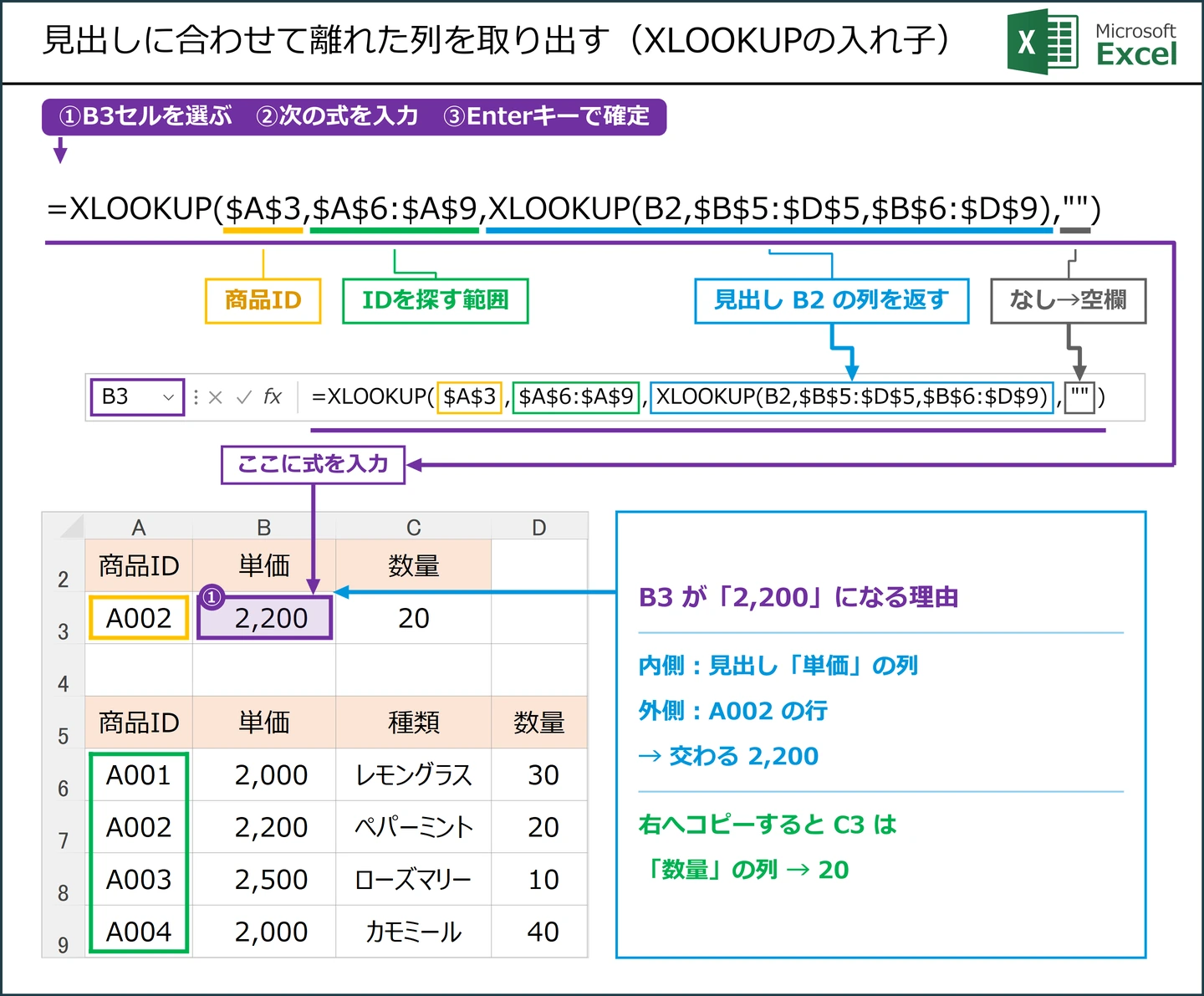
Task: Expand the Name Box dropdown arrow
Action: [168, 397]
